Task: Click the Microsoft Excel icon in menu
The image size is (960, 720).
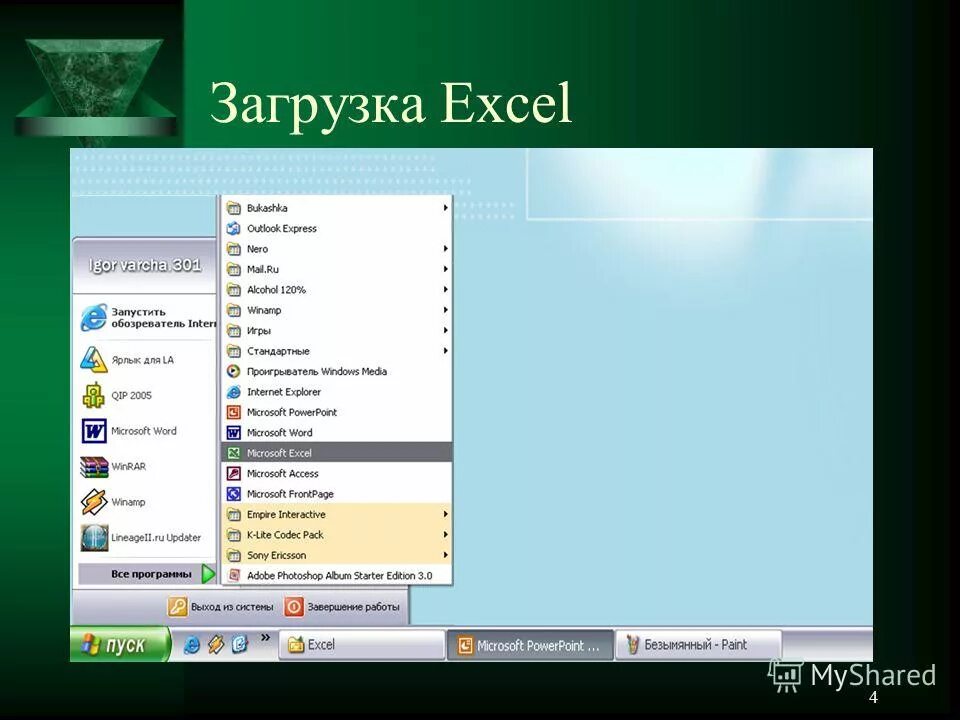Action: click(x=233, y=453)
